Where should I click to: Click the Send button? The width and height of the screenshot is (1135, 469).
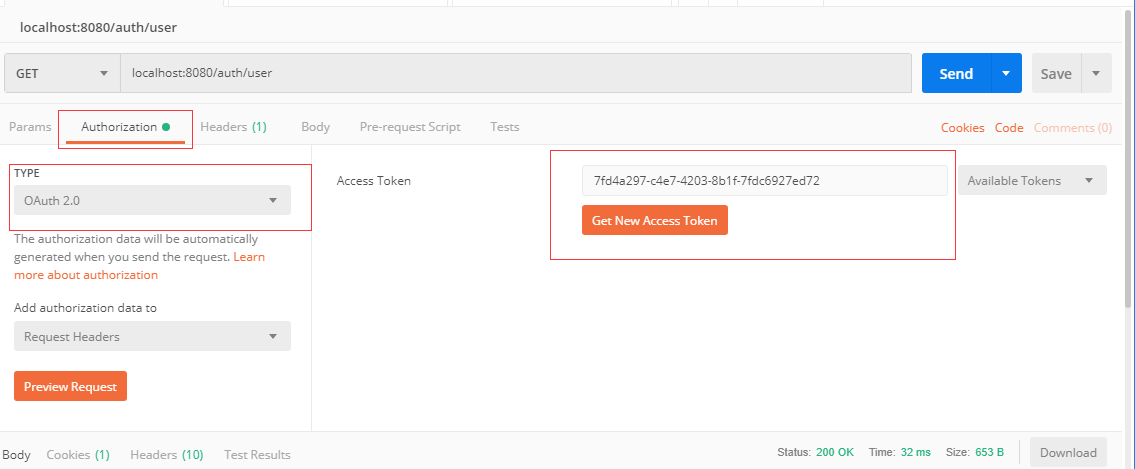pyautogui.click(x=955, y=73)
